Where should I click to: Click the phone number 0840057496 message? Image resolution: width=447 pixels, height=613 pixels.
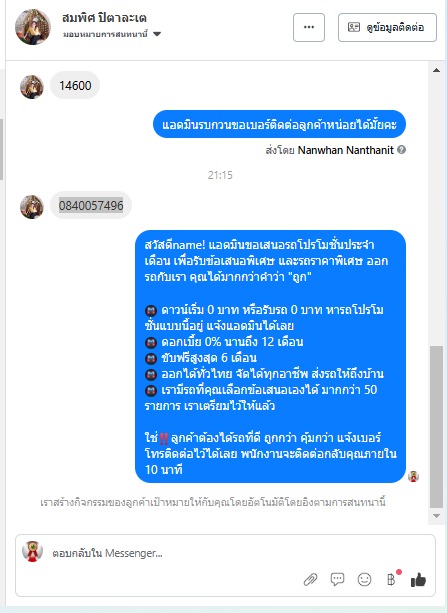pyautogui.click(x=91, y=205)
